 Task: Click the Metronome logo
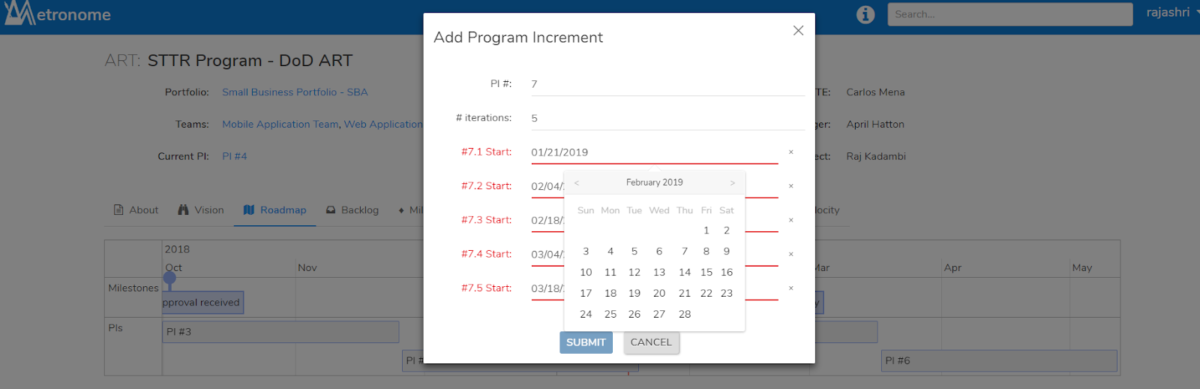(x=56, y=15)
